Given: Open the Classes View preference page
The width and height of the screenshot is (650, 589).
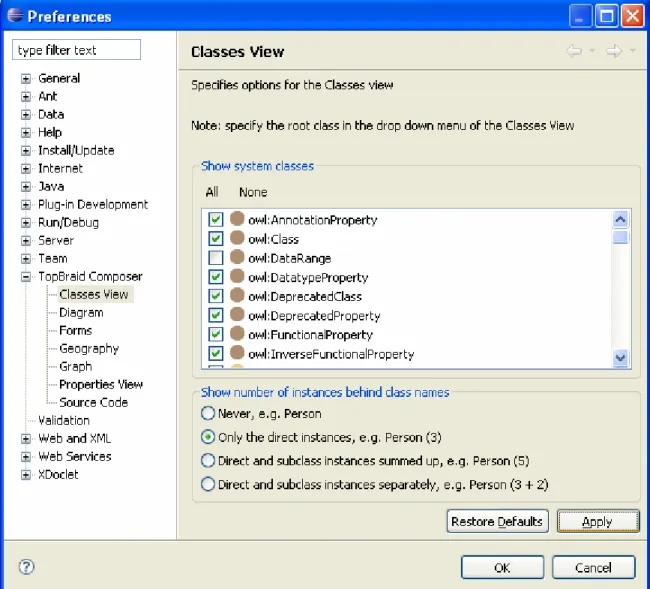Looking at the screenshot, I should tap(94, 294).
